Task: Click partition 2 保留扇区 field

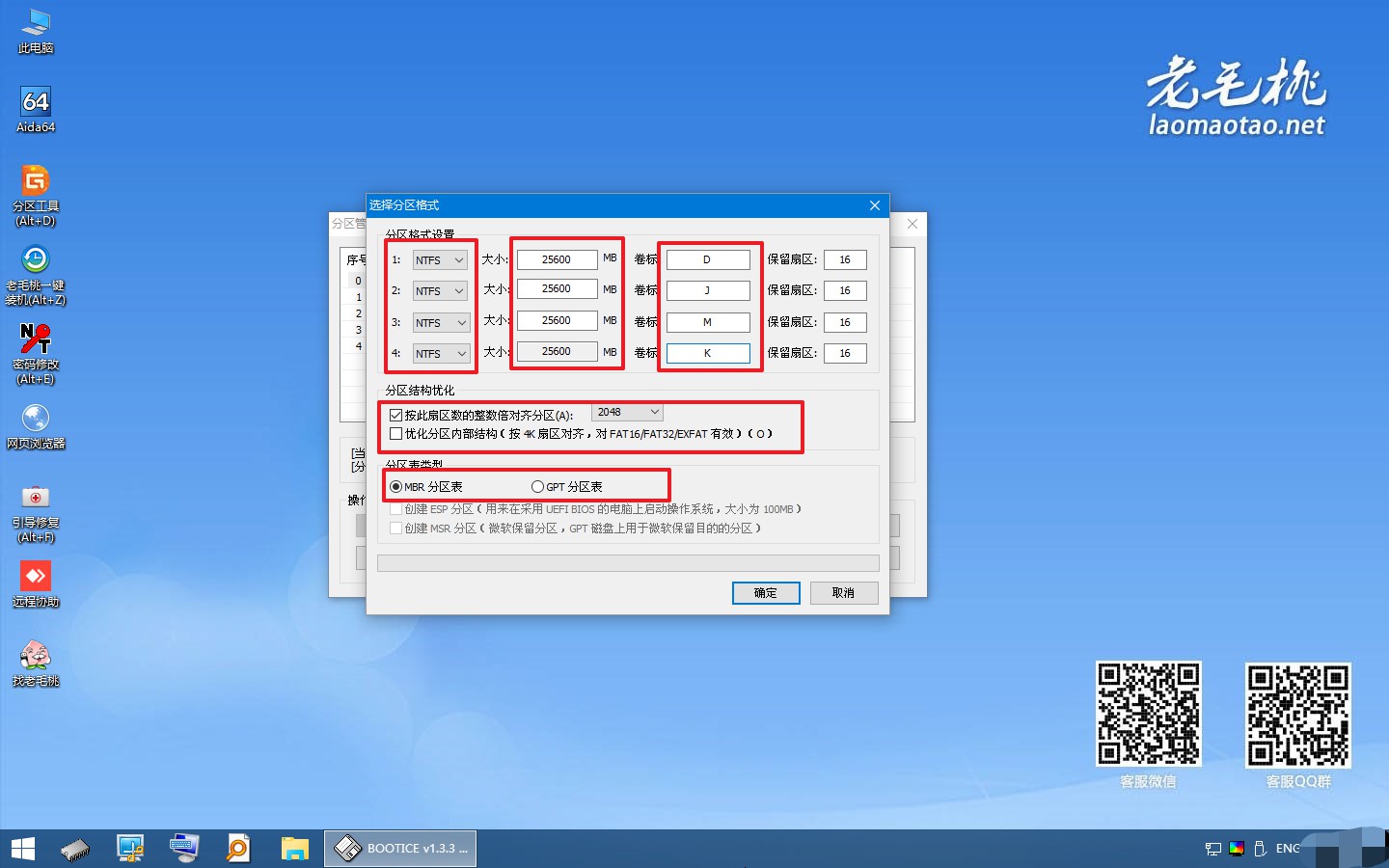Action: click(845, 290)
